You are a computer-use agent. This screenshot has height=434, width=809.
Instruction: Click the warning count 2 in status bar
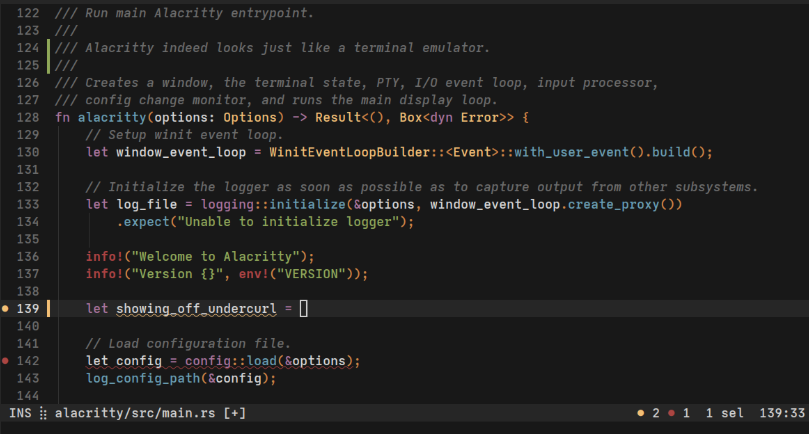click(656, 413)
